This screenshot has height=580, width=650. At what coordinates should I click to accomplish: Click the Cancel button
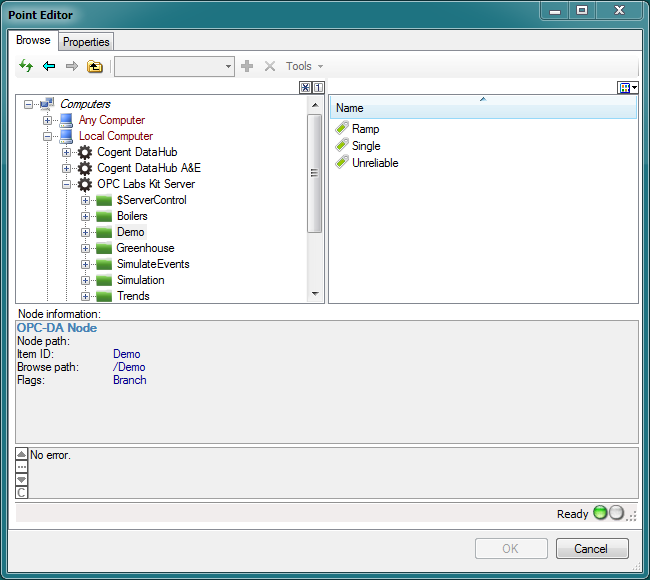coord(592,548)
